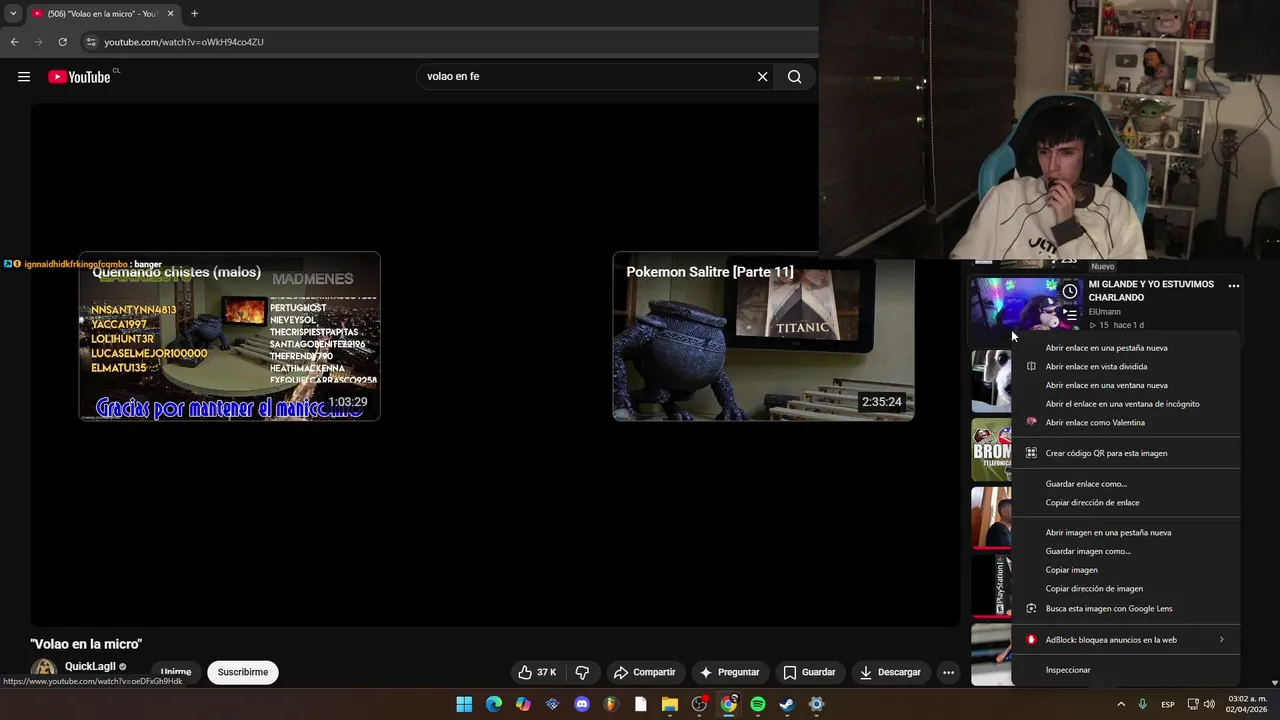The width and height of the screenshot is (1280, 720).
Task: Go back with the browser back arrow
Action: pyautogui.click(x=14, y=42)
